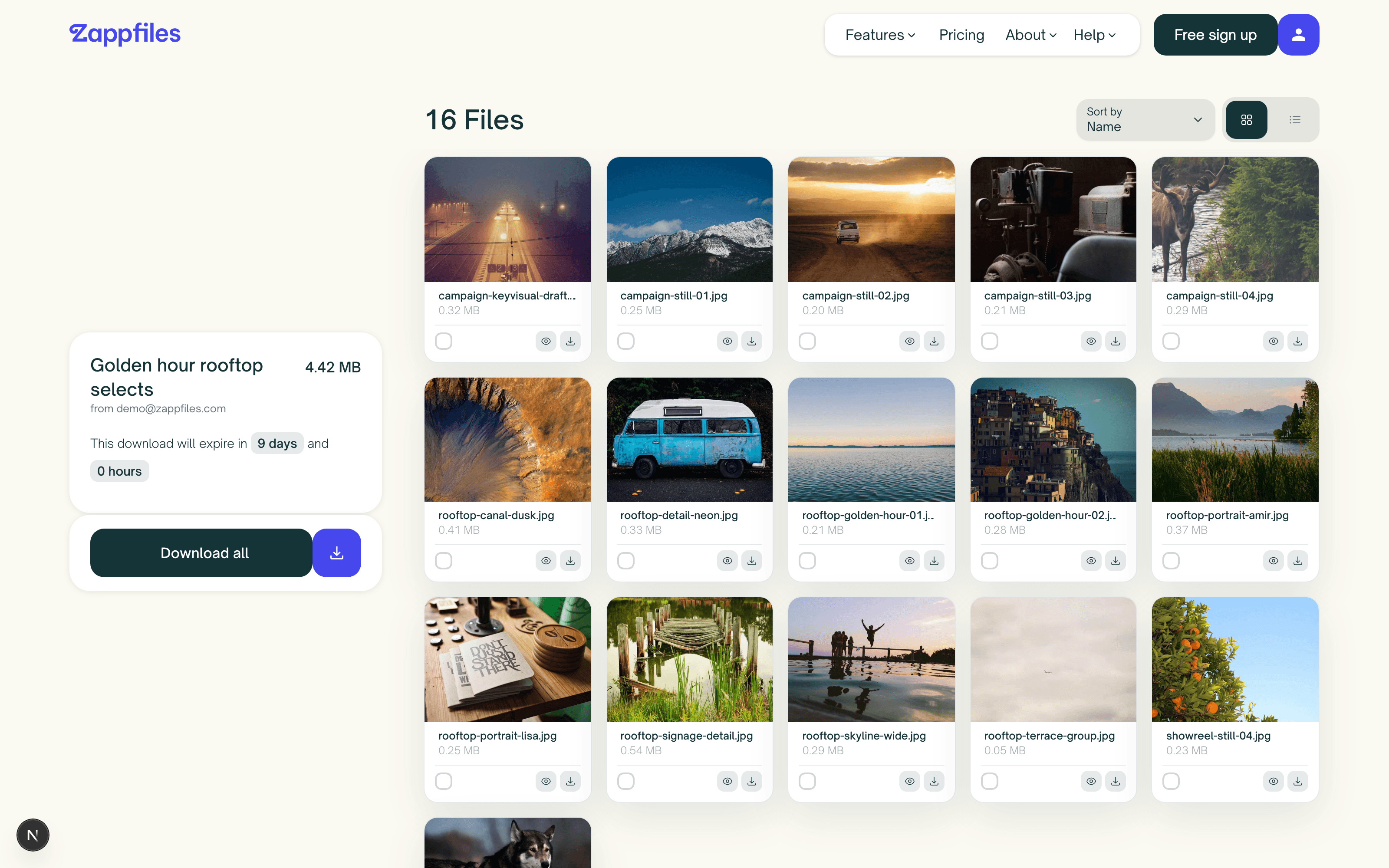Click the 16 Files heading
The height and width of the screenshot is (868, 1389).
point(474,119)
